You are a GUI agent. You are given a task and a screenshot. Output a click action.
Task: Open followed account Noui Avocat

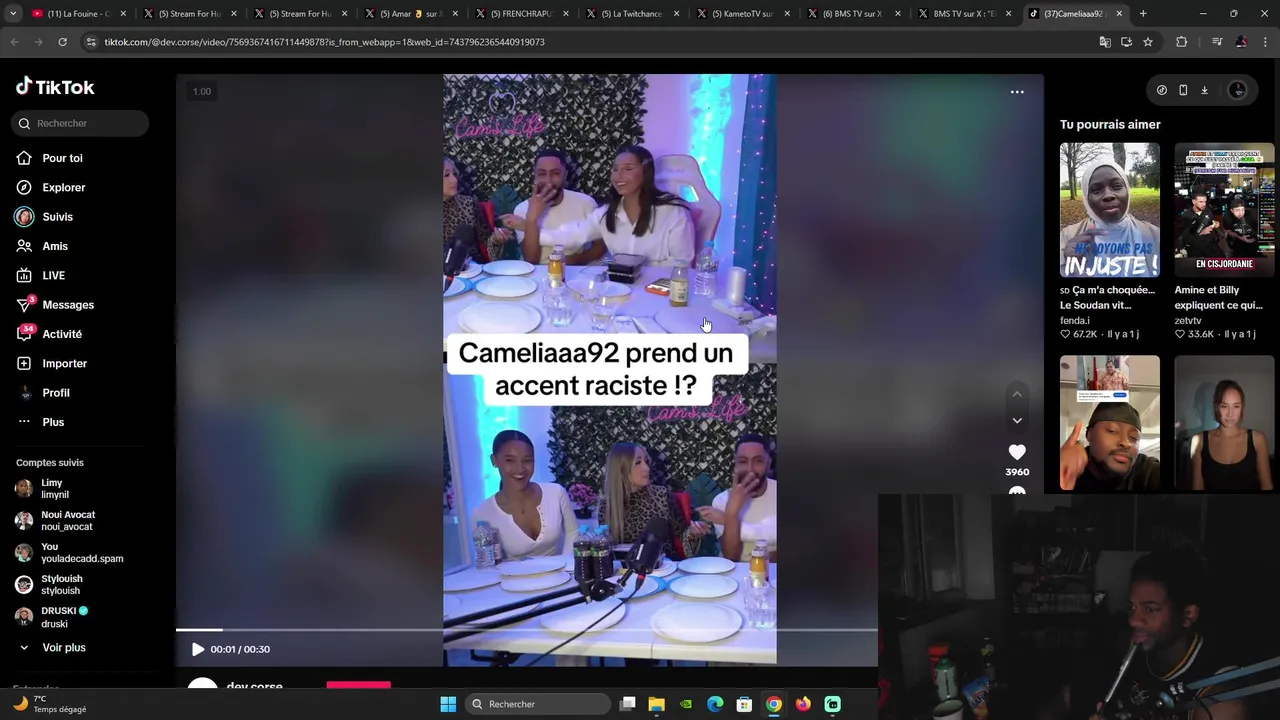point(68,521)
